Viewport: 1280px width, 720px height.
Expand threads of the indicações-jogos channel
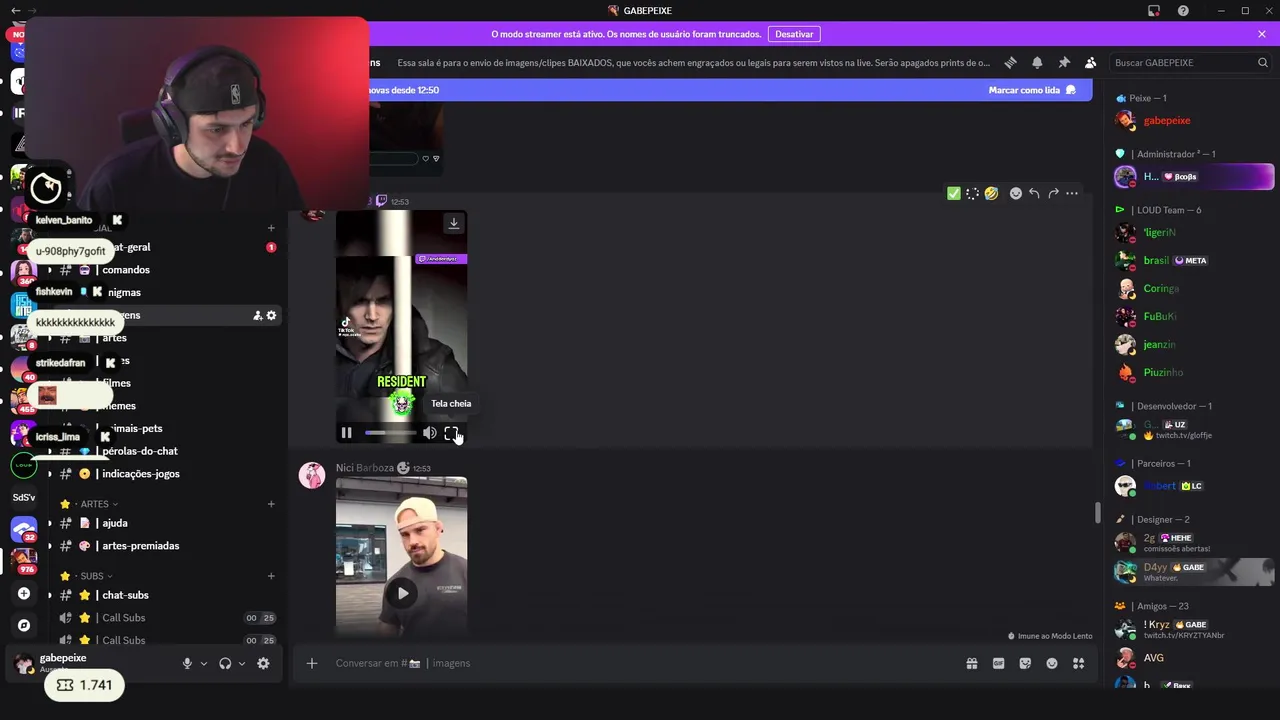tap(49, 474)
